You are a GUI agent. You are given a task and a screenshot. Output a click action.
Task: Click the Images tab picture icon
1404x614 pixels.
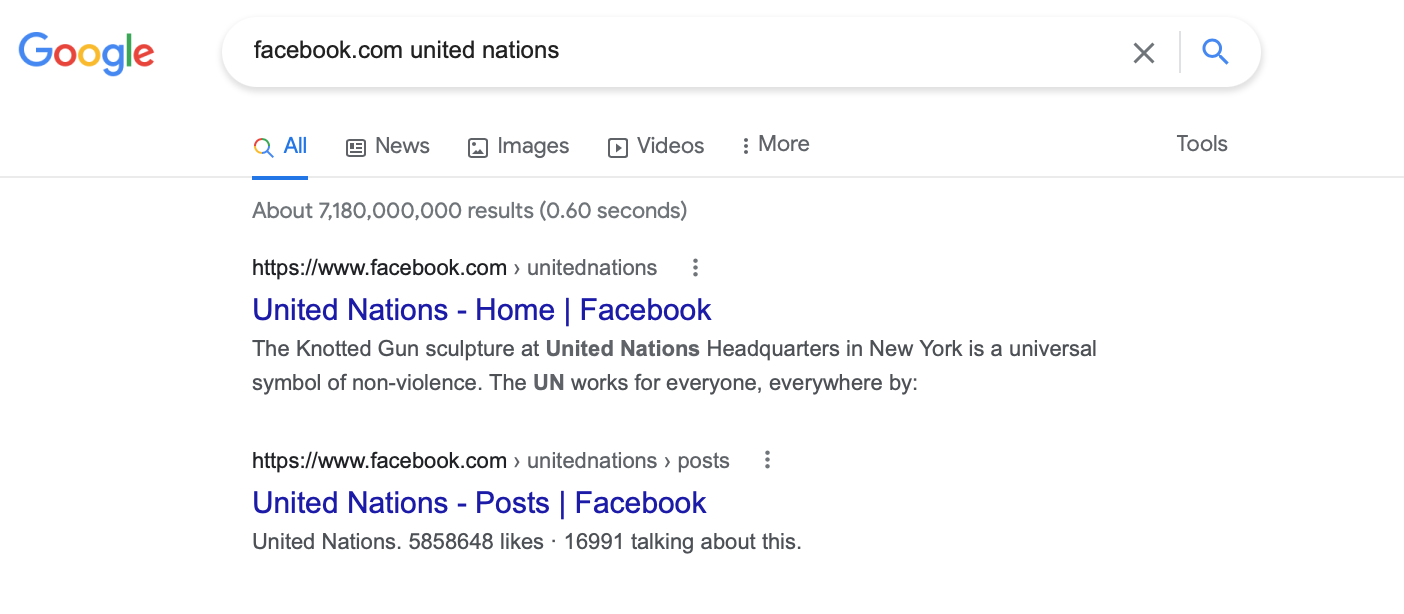(478, 147)
